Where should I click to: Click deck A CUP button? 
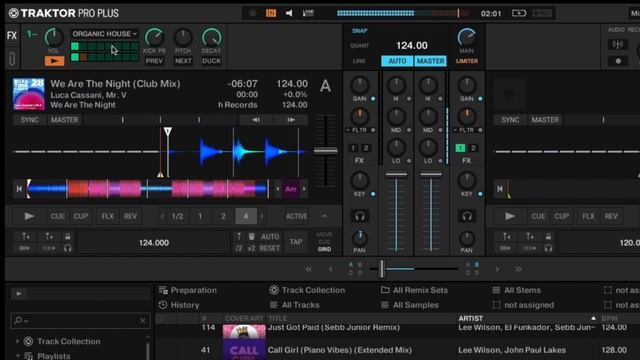click(x=81, y=216)
